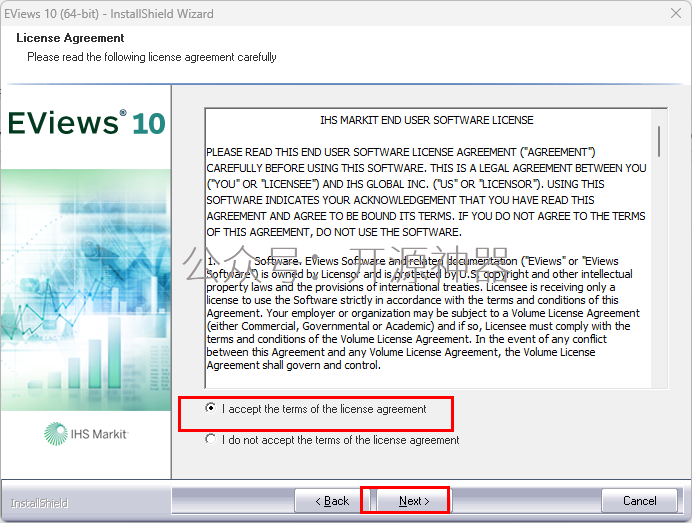Click the Next button
692x523 pixels.
click(414, 500)
